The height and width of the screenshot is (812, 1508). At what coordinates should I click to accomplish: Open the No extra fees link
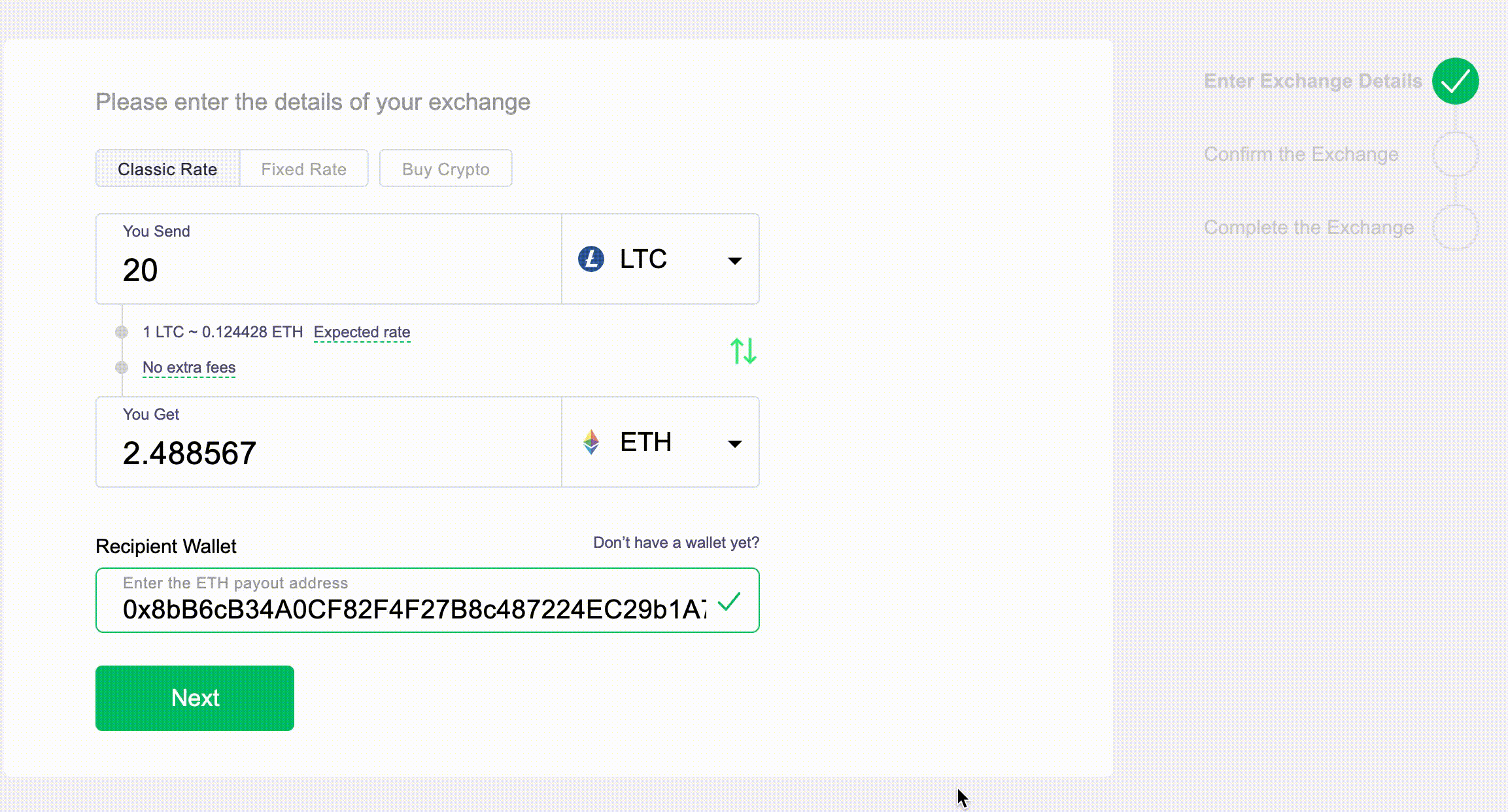point(189,367)
